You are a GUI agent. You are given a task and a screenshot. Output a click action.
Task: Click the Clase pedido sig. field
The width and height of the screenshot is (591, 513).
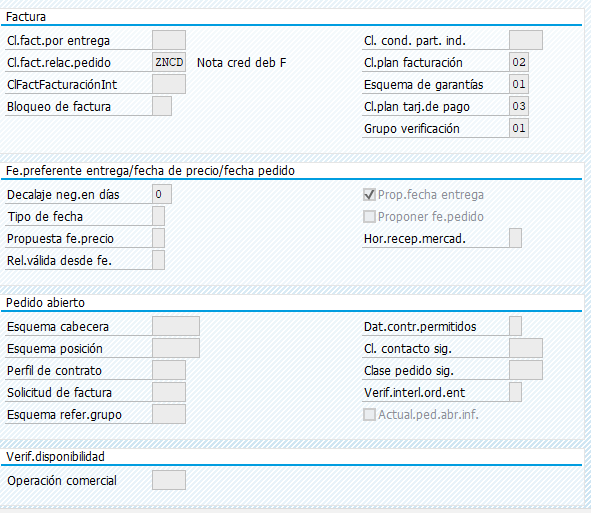tap(526, 370)
